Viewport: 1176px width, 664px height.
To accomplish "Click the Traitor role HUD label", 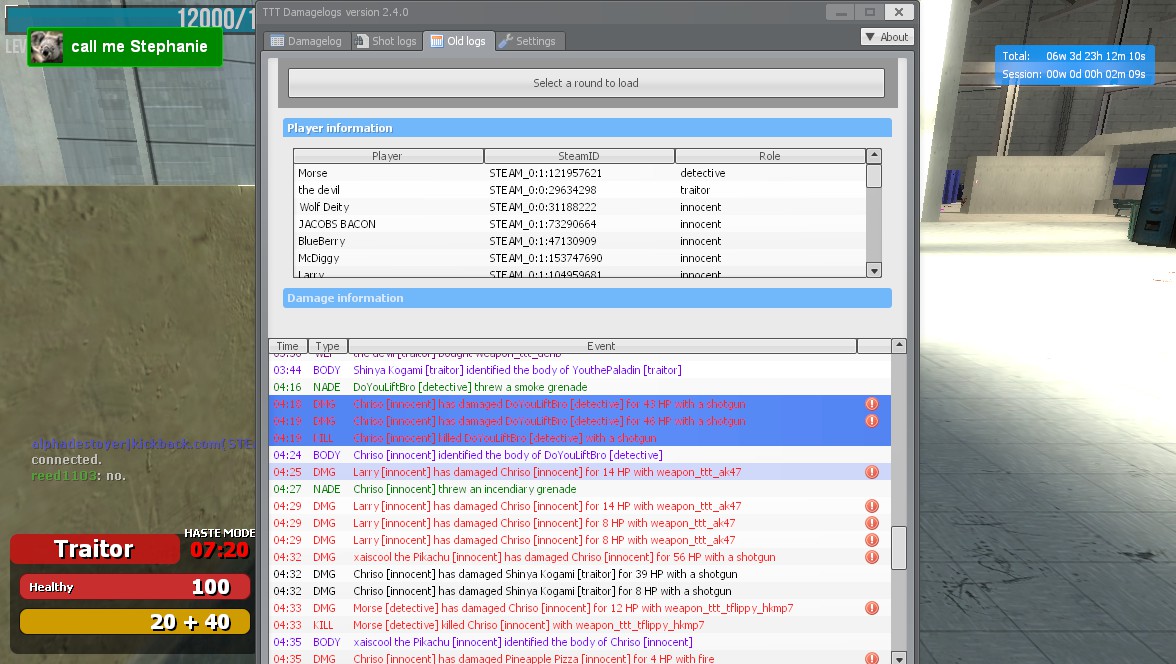I will (94, 549).
